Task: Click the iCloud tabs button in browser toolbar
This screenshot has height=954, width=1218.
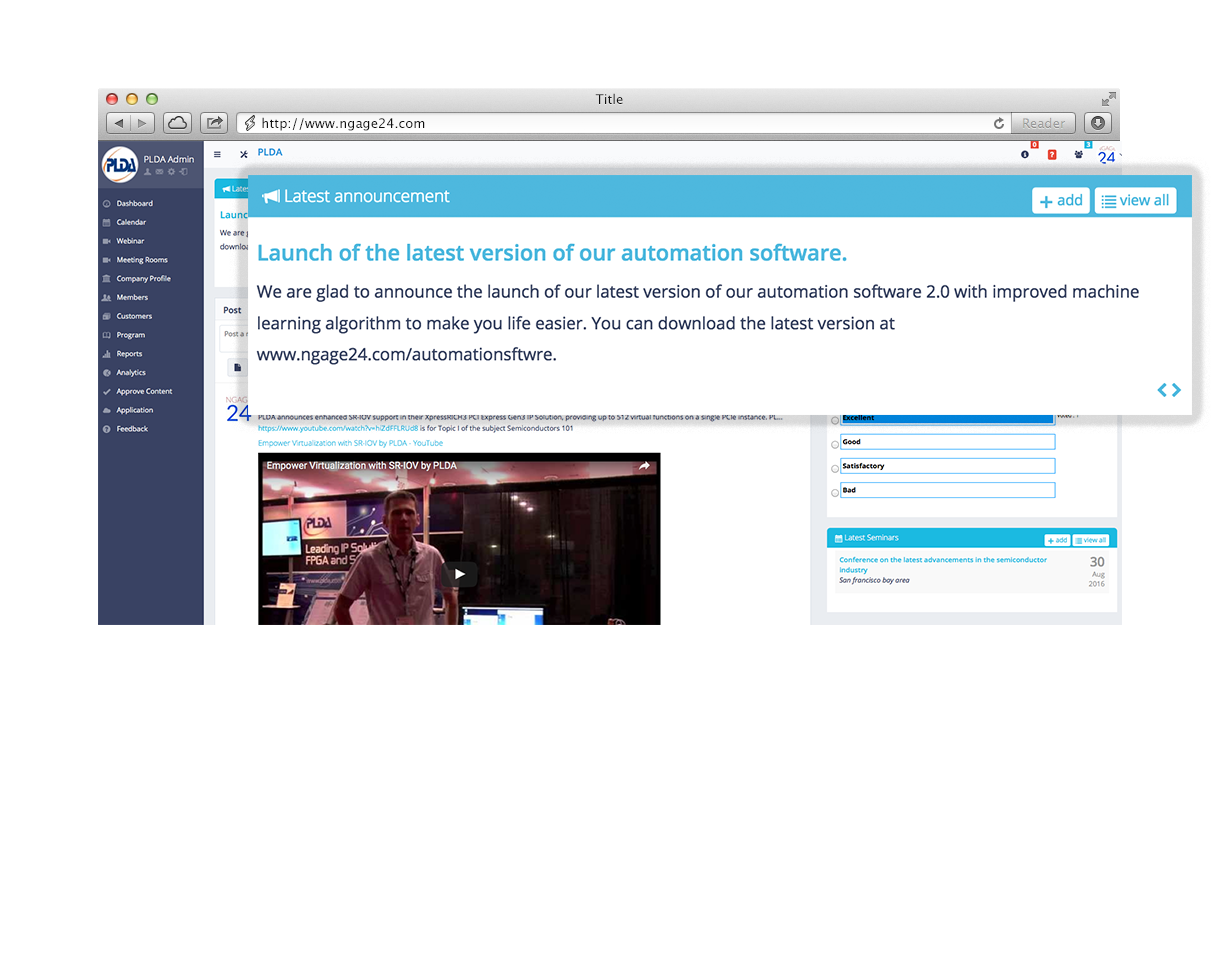Action: (x=177, y=123)
